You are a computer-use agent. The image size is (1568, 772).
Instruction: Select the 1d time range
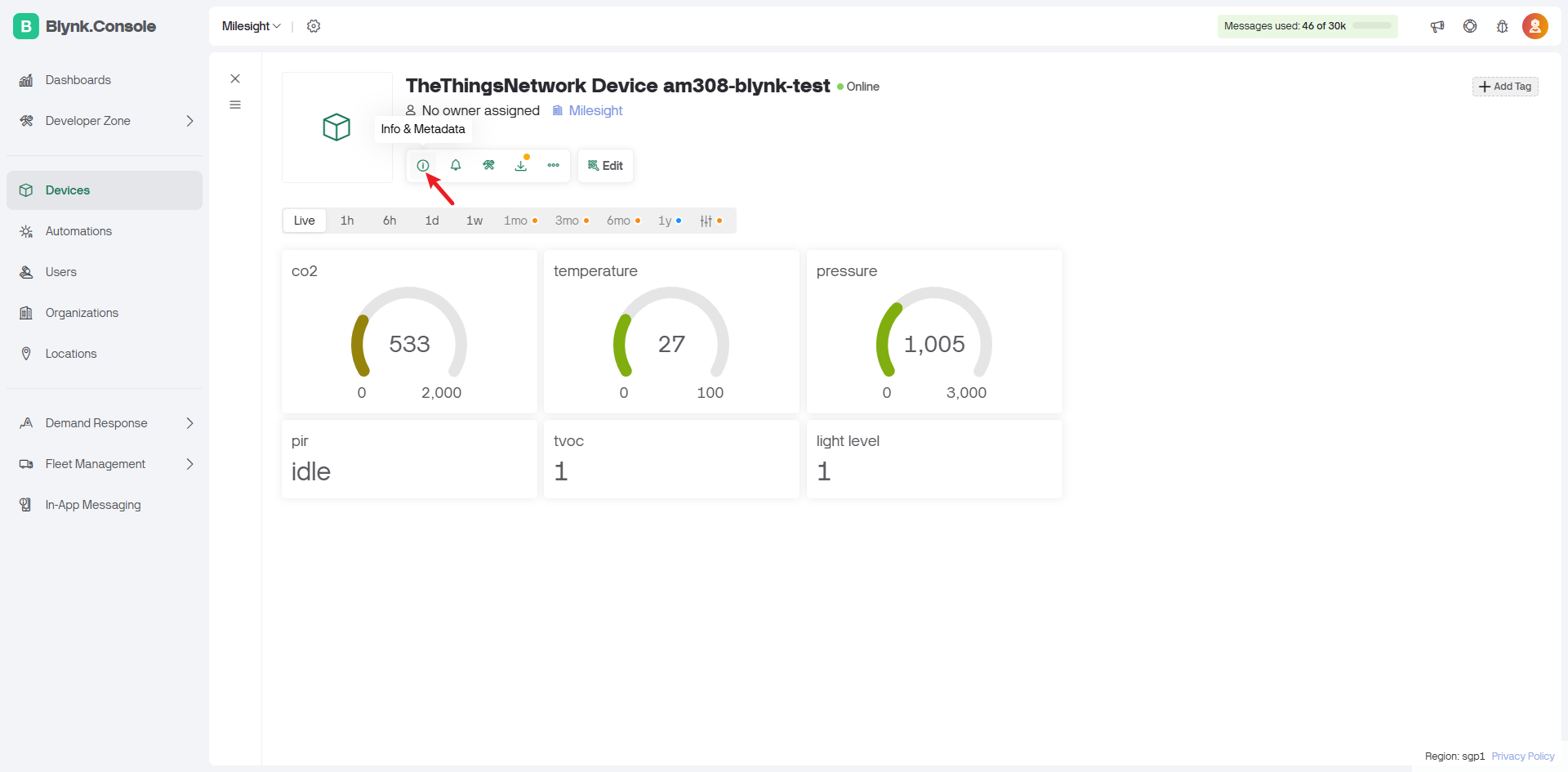pos(432,221)
